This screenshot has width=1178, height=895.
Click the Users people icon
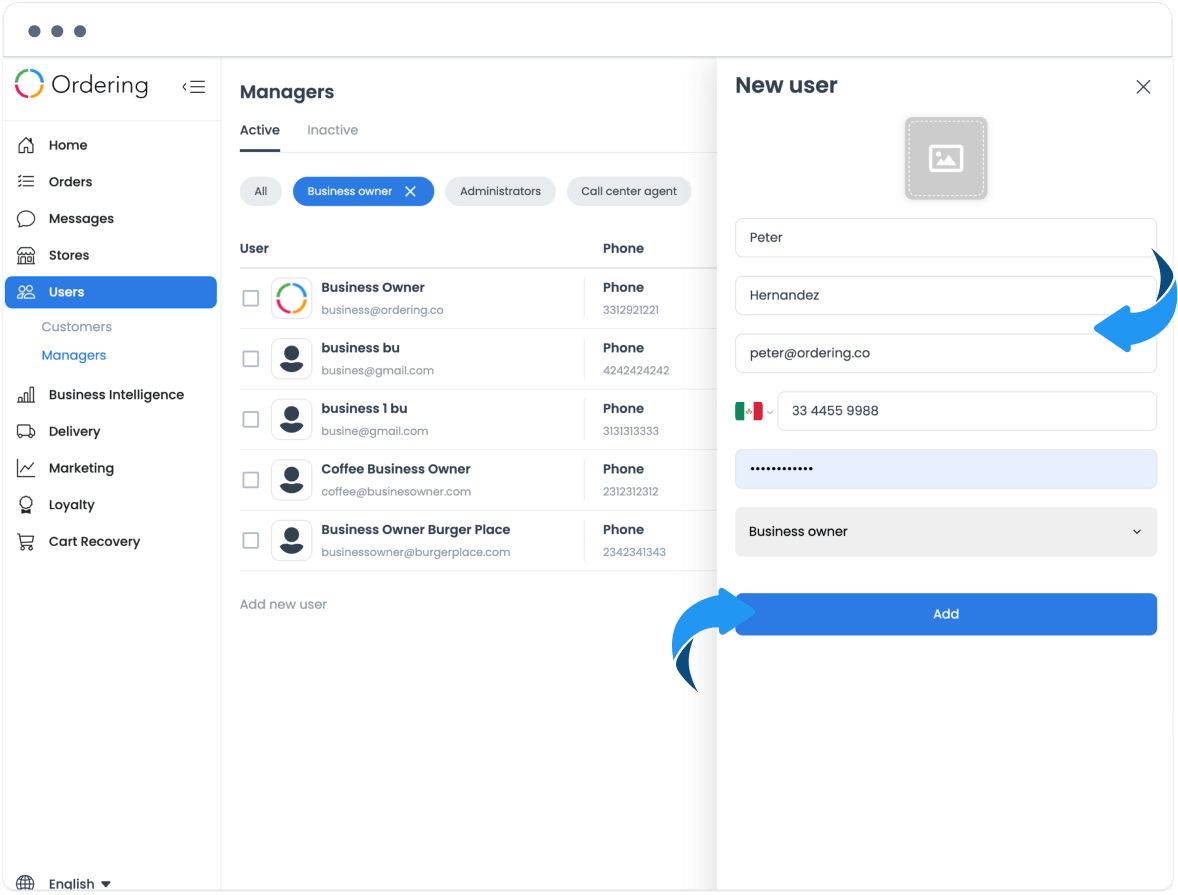click(x=26, y=292)
